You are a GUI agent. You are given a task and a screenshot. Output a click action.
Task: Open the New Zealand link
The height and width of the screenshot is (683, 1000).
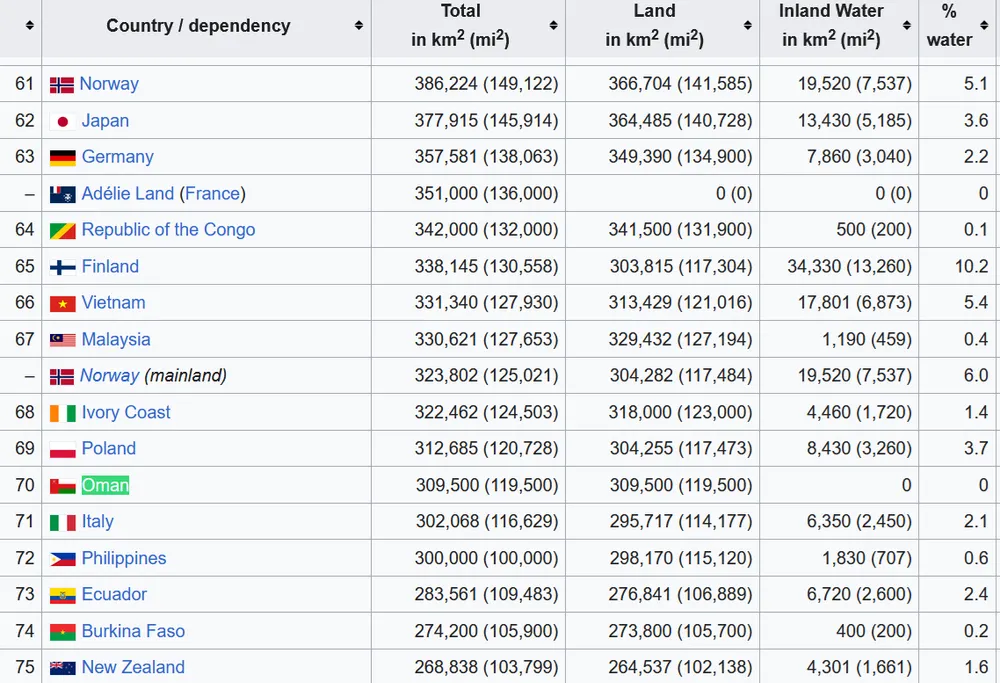(133, 668)
